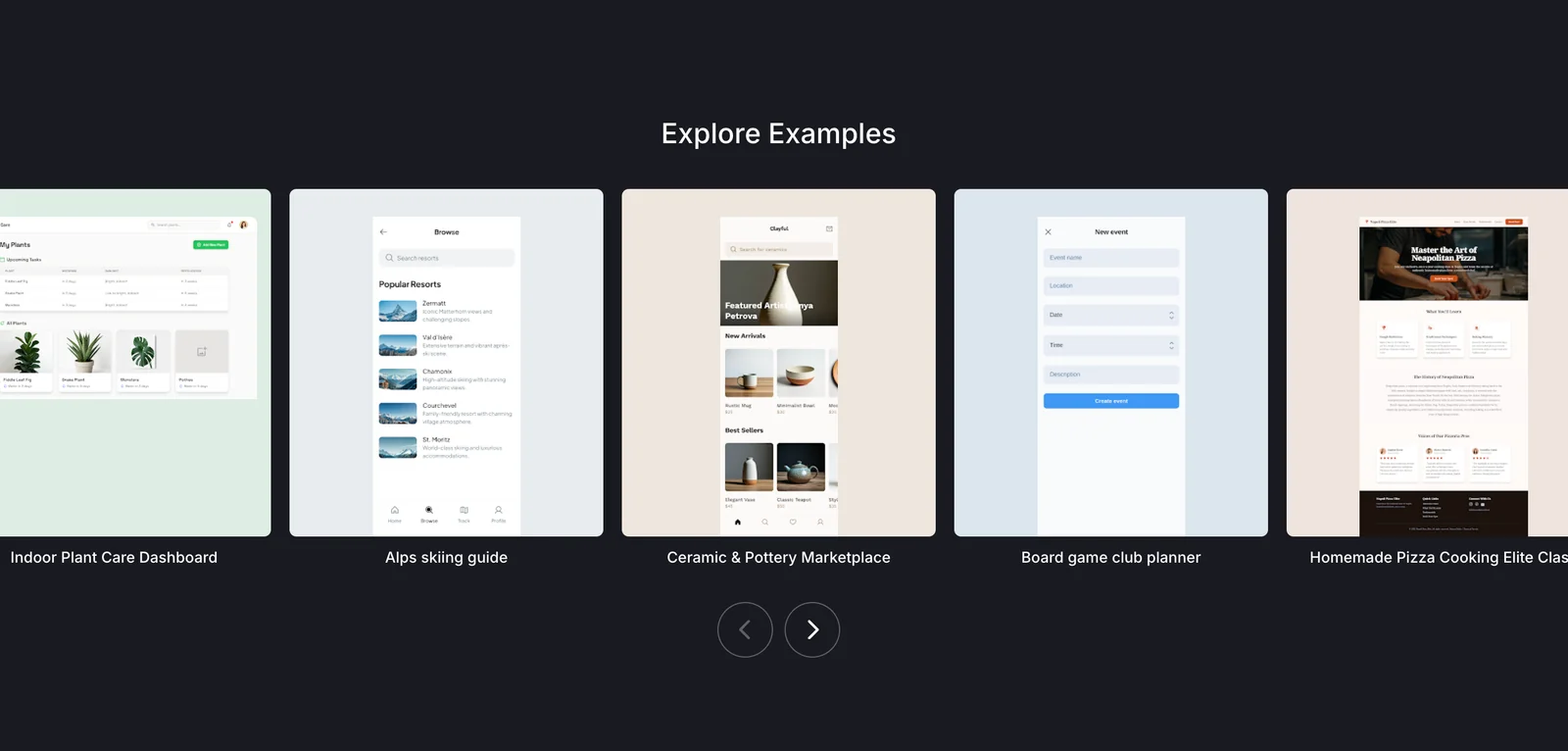
Task: Click image placeholder icon on Pothos card
Action: point(202,351)
